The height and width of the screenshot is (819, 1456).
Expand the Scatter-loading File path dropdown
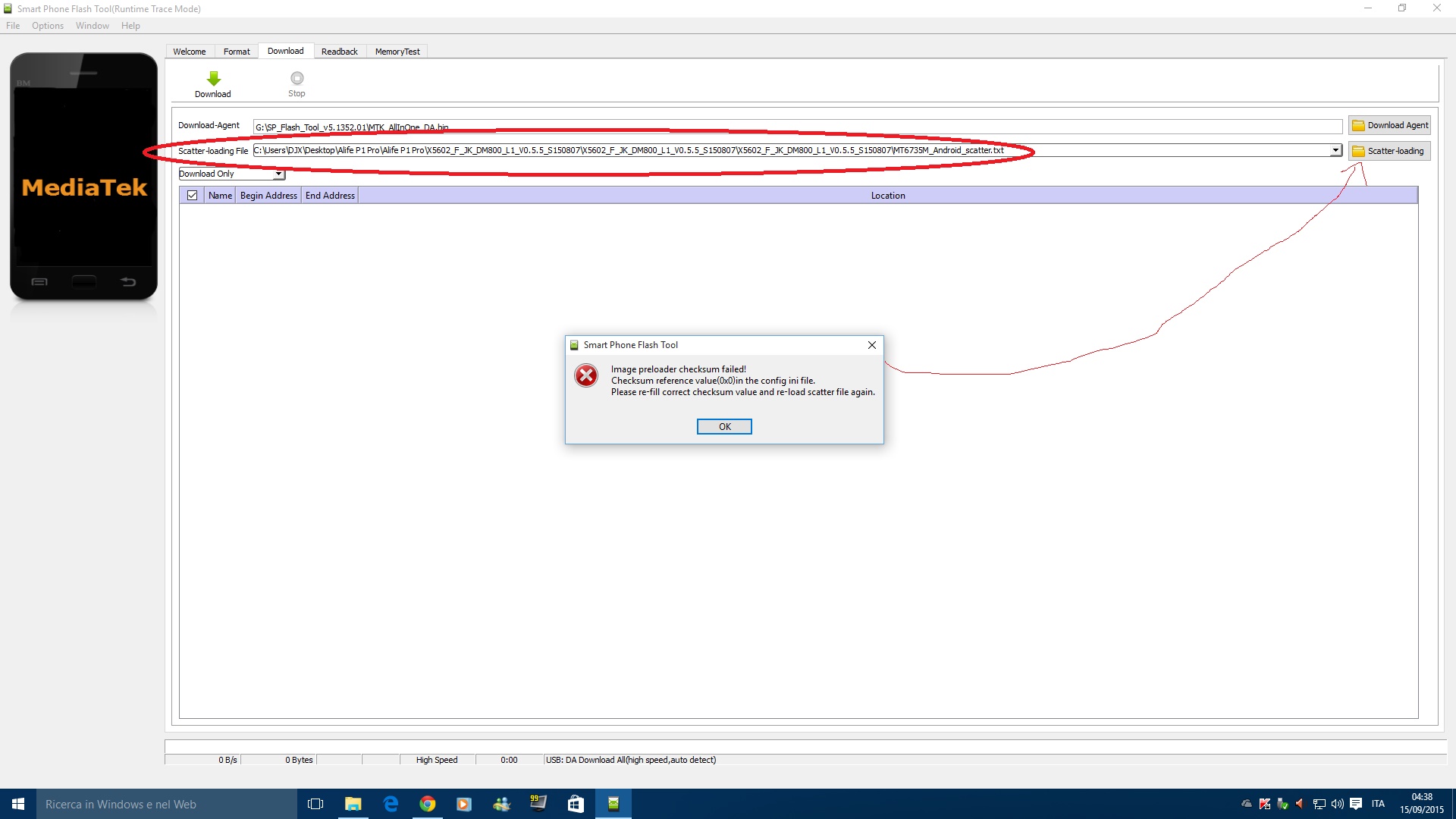tap(1335, 150)
